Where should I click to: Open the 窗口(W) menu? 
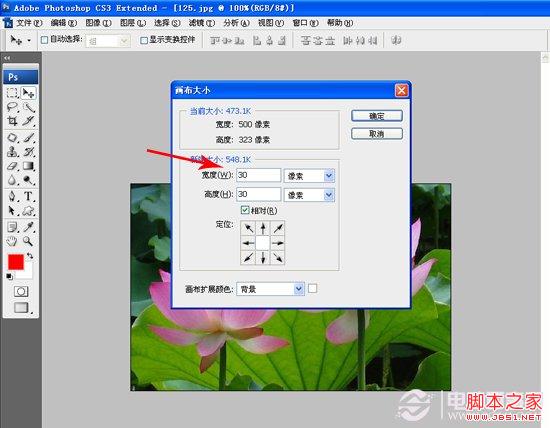click(x=306, y=23)
